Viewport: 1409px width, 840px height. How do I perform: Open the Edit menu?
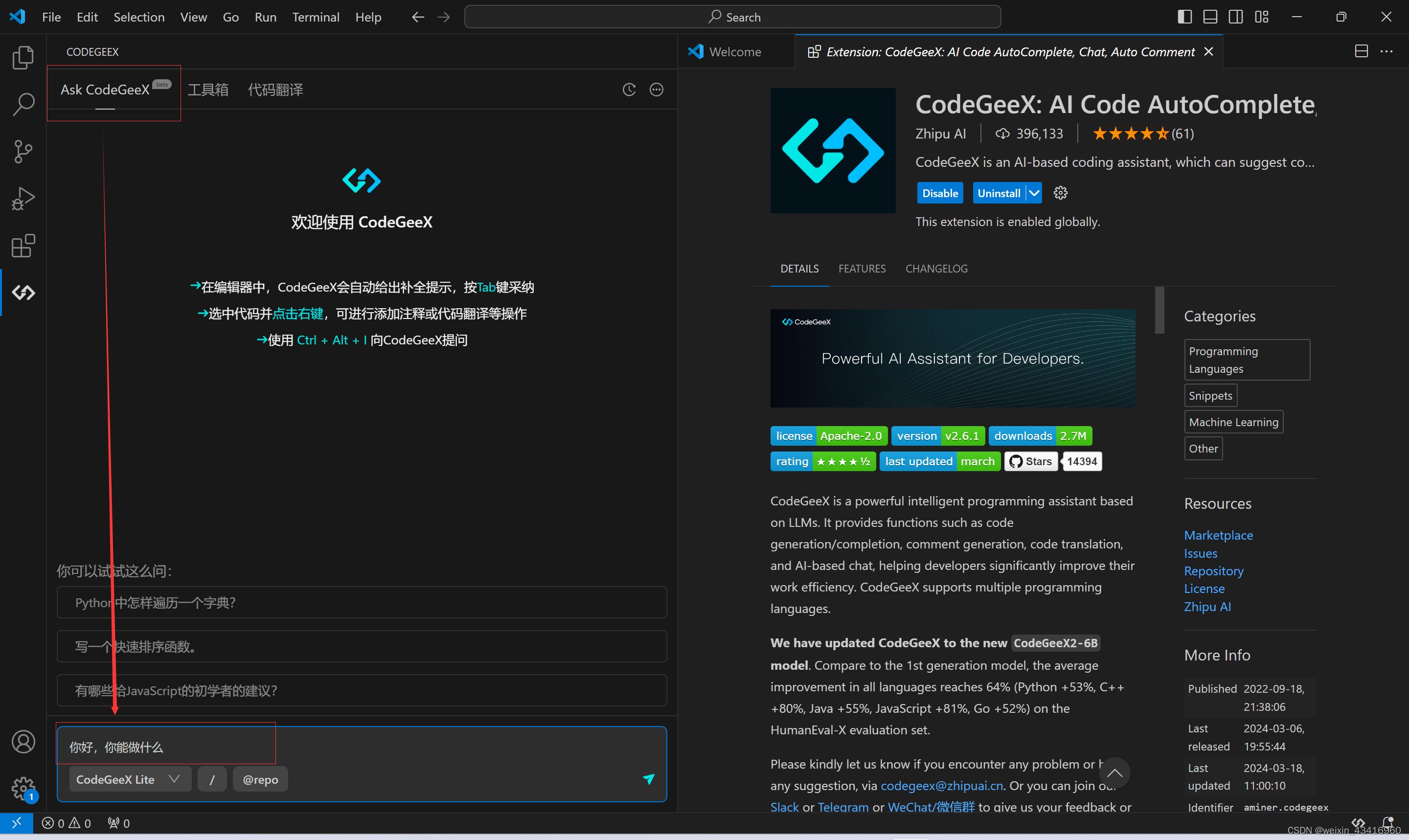point(87,17)
